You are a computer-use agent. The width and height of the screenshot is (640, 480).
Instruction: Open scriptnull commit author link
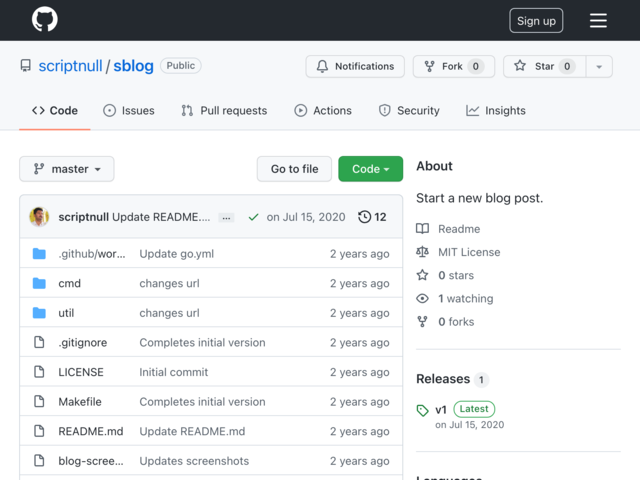[83, 217]
